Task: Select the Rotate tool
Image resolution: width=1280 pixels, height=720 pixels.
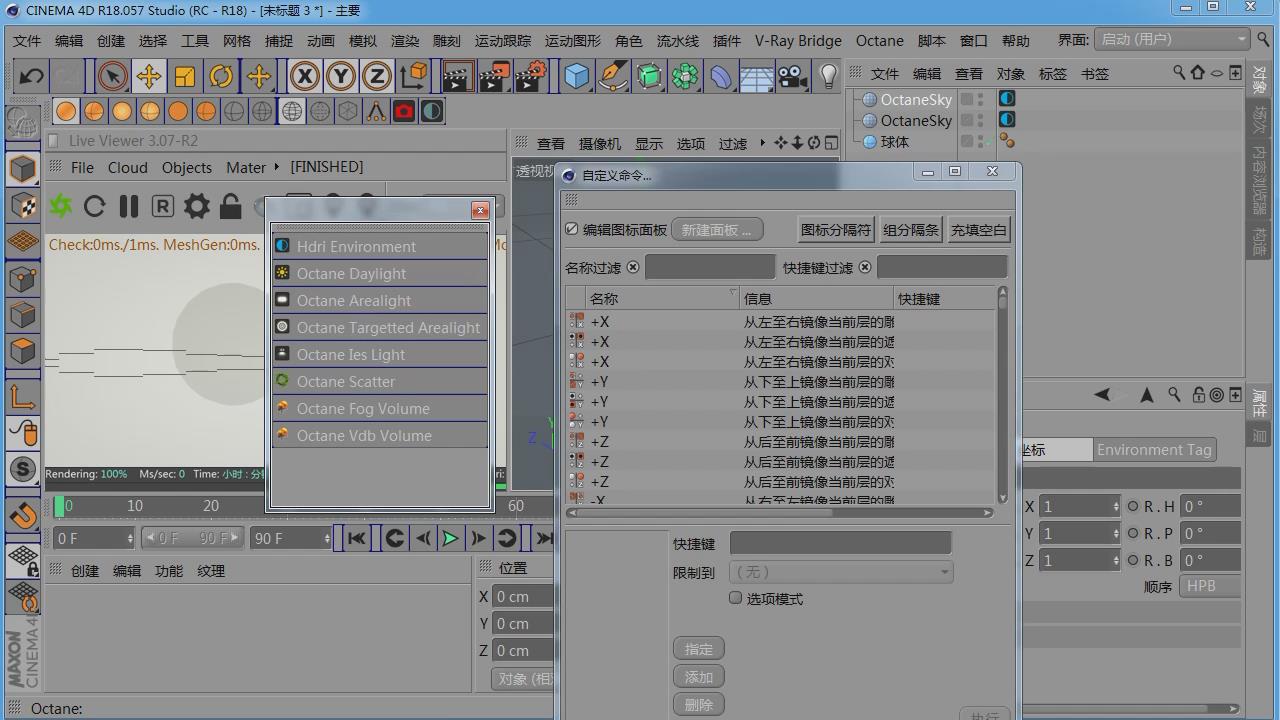Action: tap(221, 76)
